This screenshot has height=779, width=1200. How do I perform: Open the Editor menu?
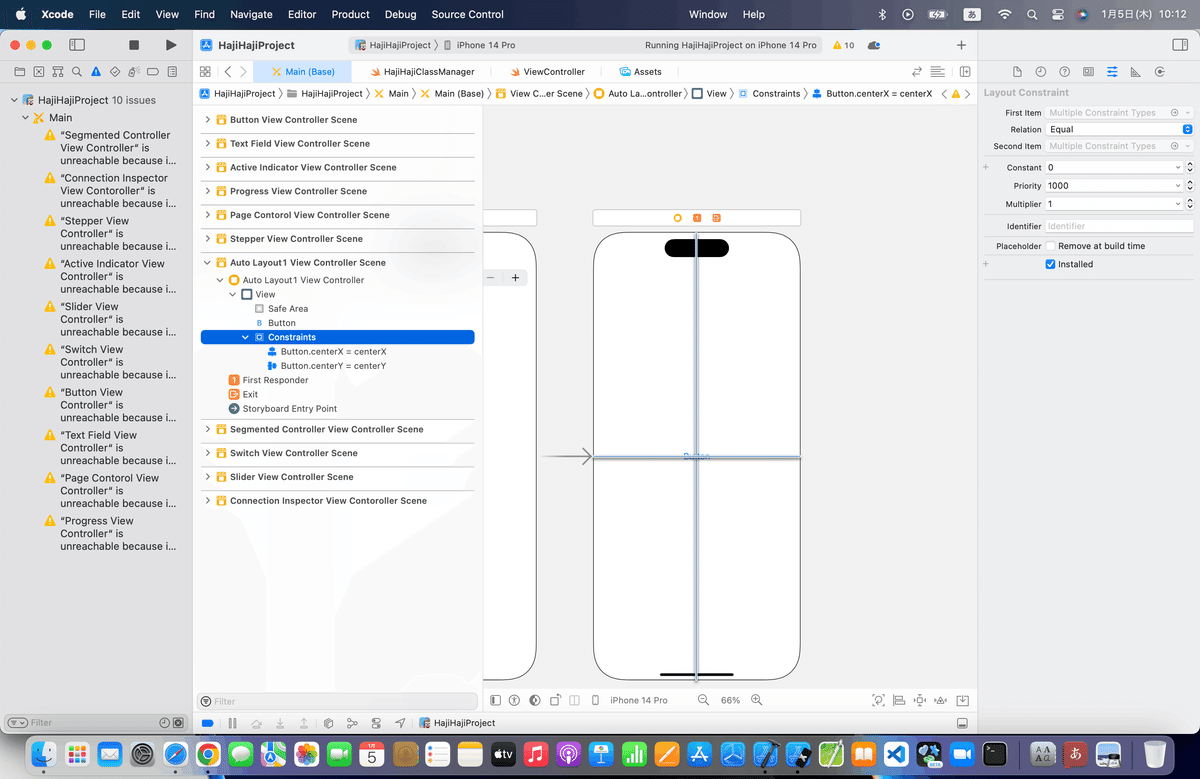click(x=302, y=14)
